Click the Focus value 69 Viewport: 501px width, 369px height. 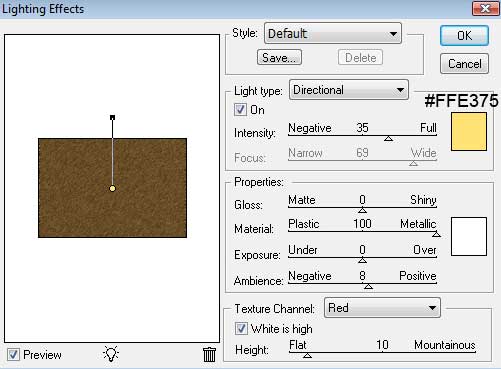(x=362, y=153)
